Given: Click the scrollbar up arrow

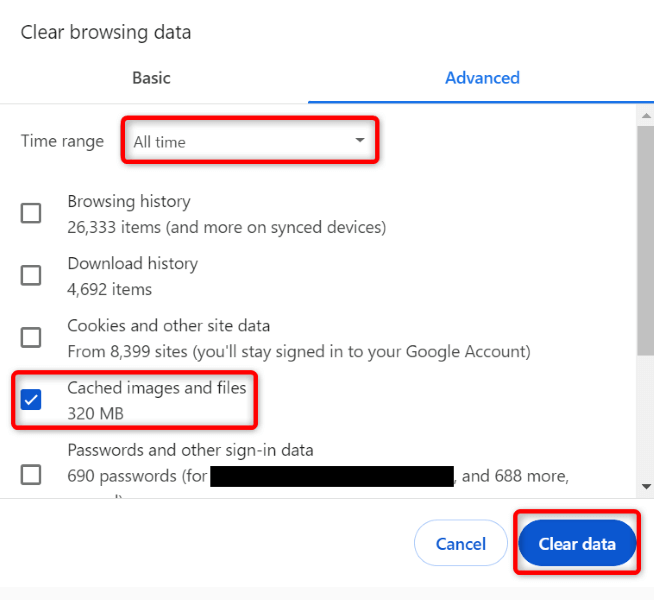Looking at the screenshot, I should (646, 117).
